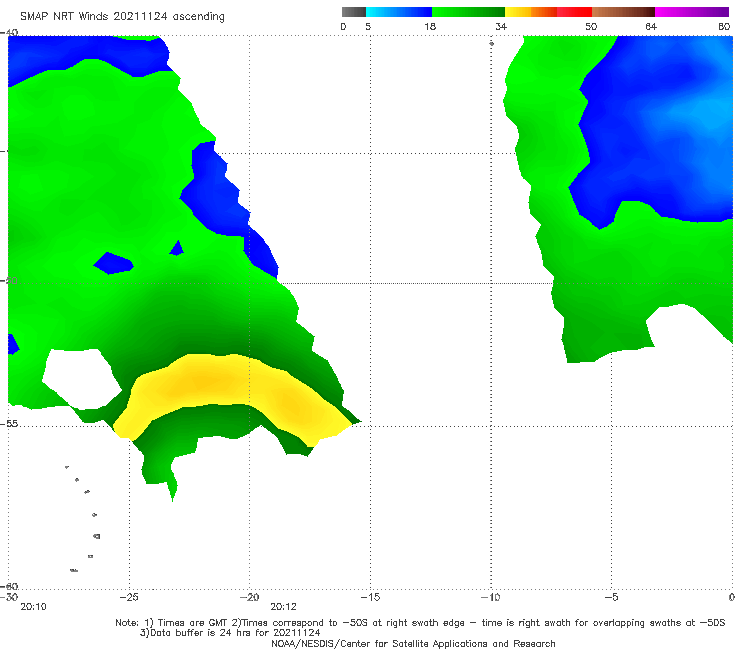Click the small blue patch inside left green swath

coord(113,263)
